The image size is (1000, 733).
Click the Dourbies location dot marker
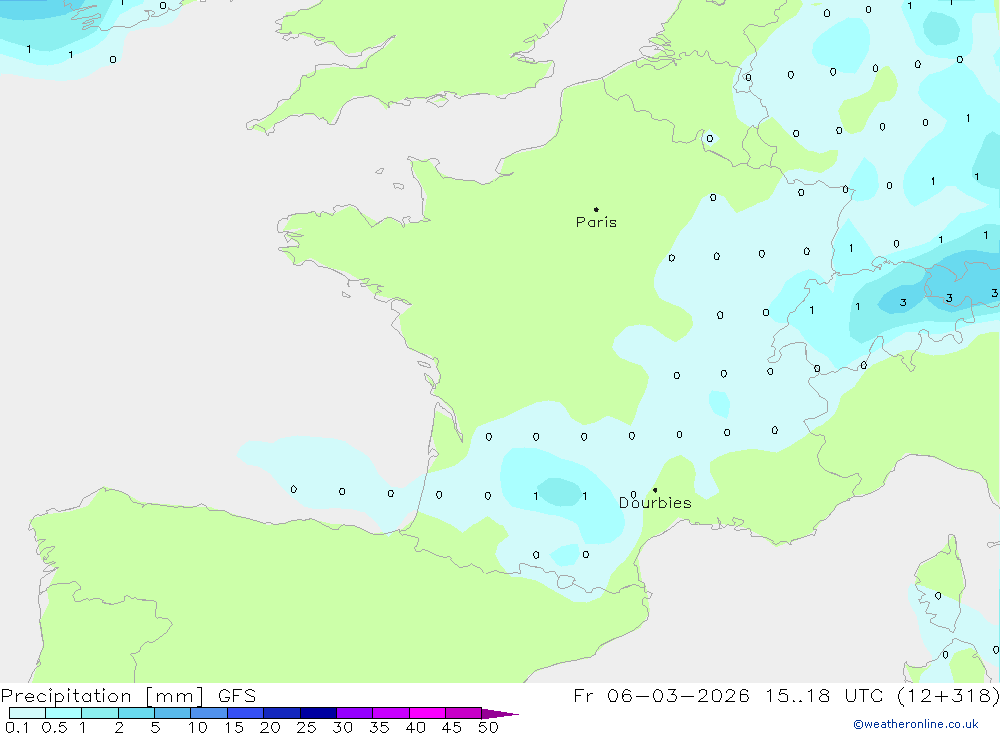[x=655, y=490]
